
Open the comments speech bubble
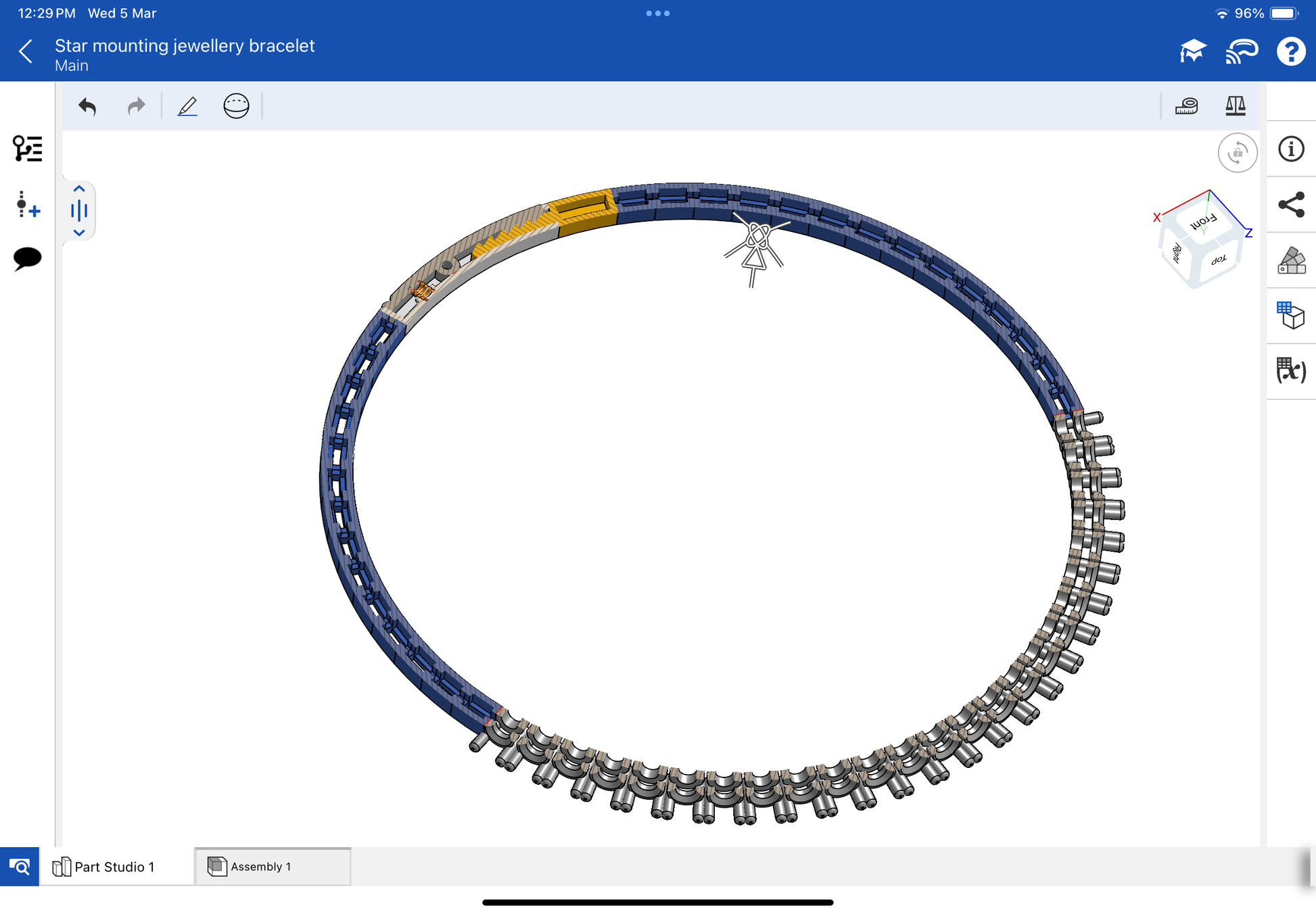[x=28, y=258]
